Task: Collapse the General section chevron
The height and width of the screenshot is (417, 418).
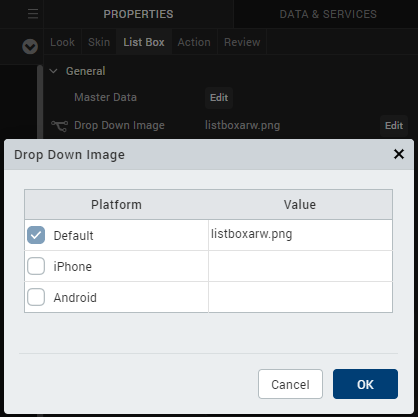Action: tap(53, 71)
